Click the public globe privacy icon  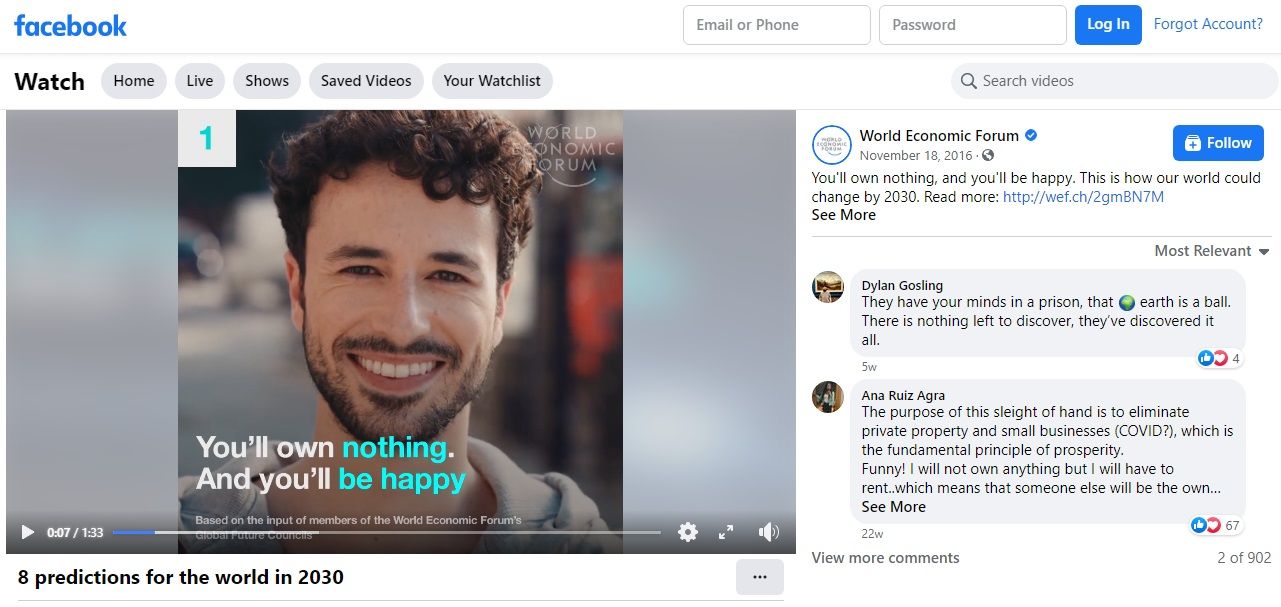click(988, 155)
